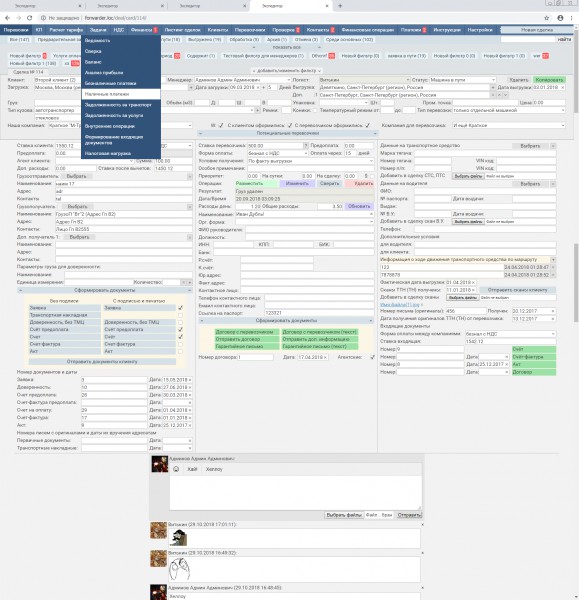Click the Копировать green button
579x600 pixels.
549,80
